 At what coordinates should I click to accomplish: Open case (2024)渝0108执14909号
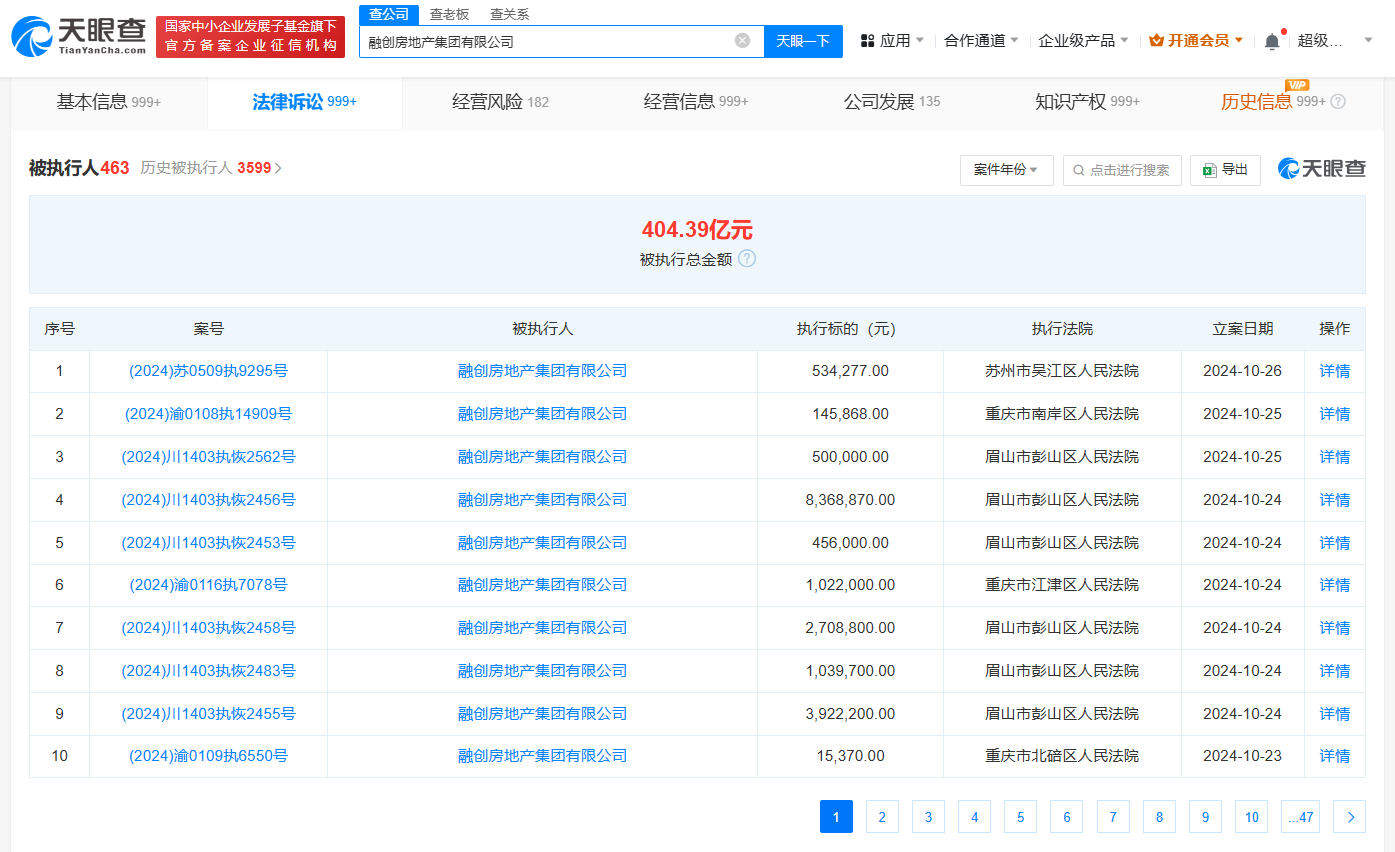pyautogui.click(x=208, y=414)
